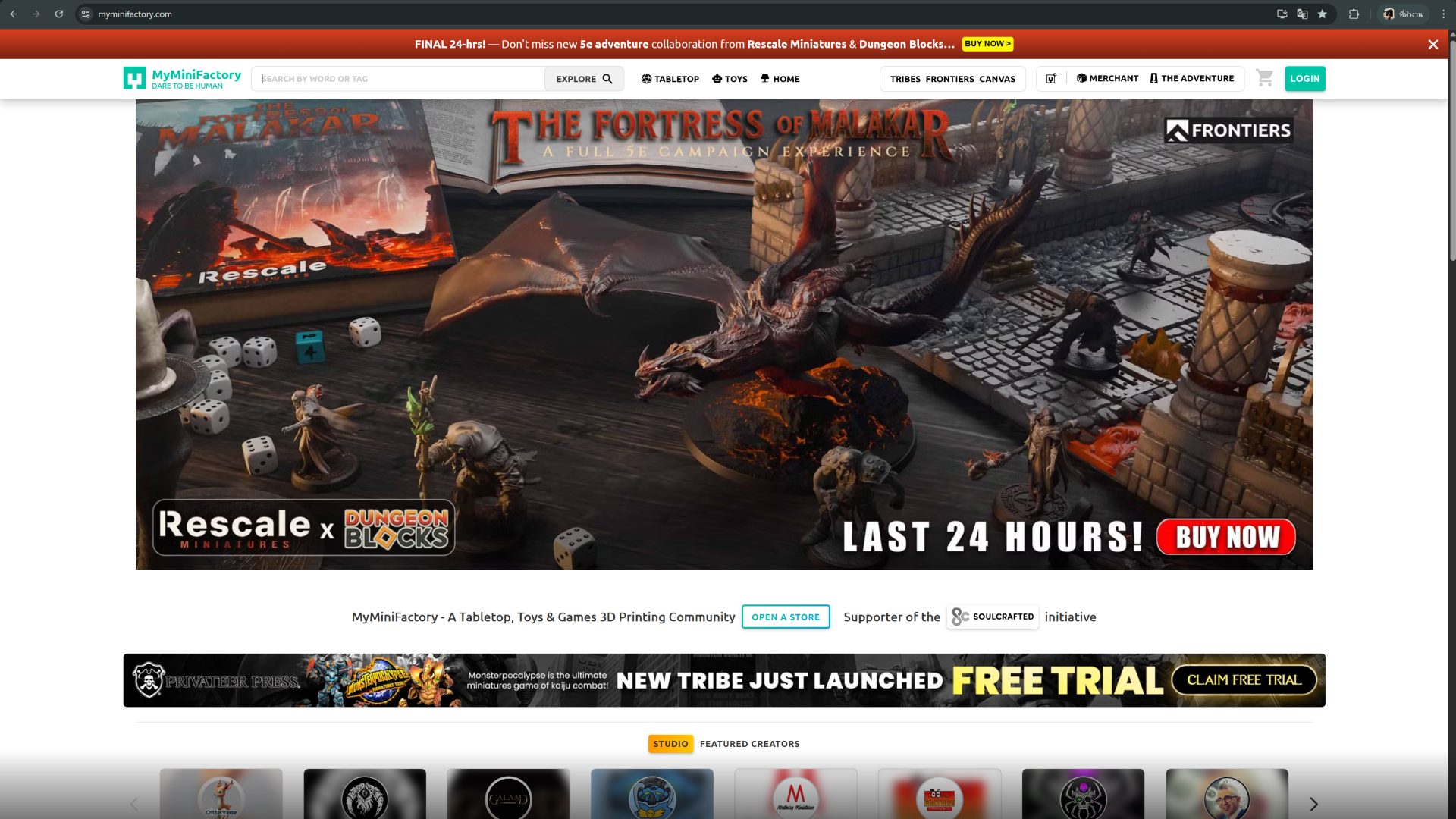Viewport: 1456px width, 819px height.
Task: Open the Tabletop menu item
Action: point(670,79)
